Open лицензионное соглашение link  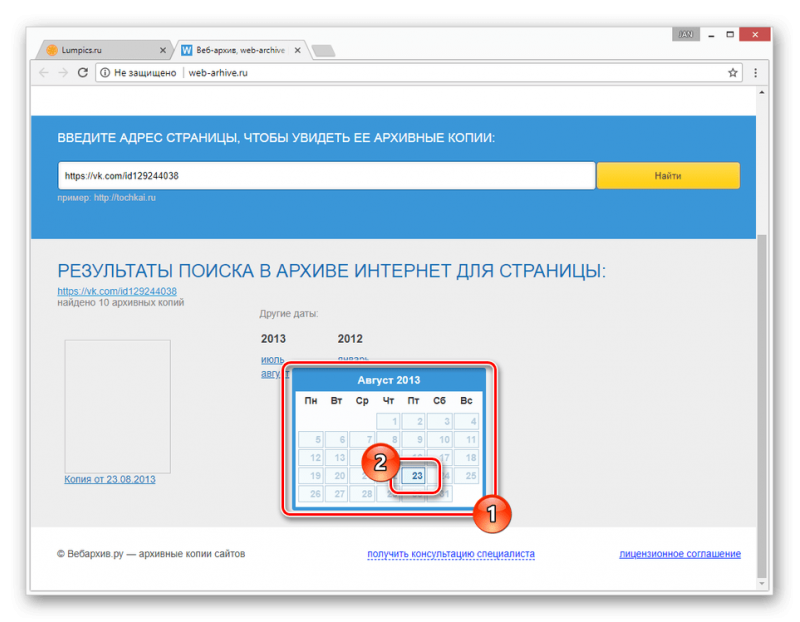click(680, 554)
